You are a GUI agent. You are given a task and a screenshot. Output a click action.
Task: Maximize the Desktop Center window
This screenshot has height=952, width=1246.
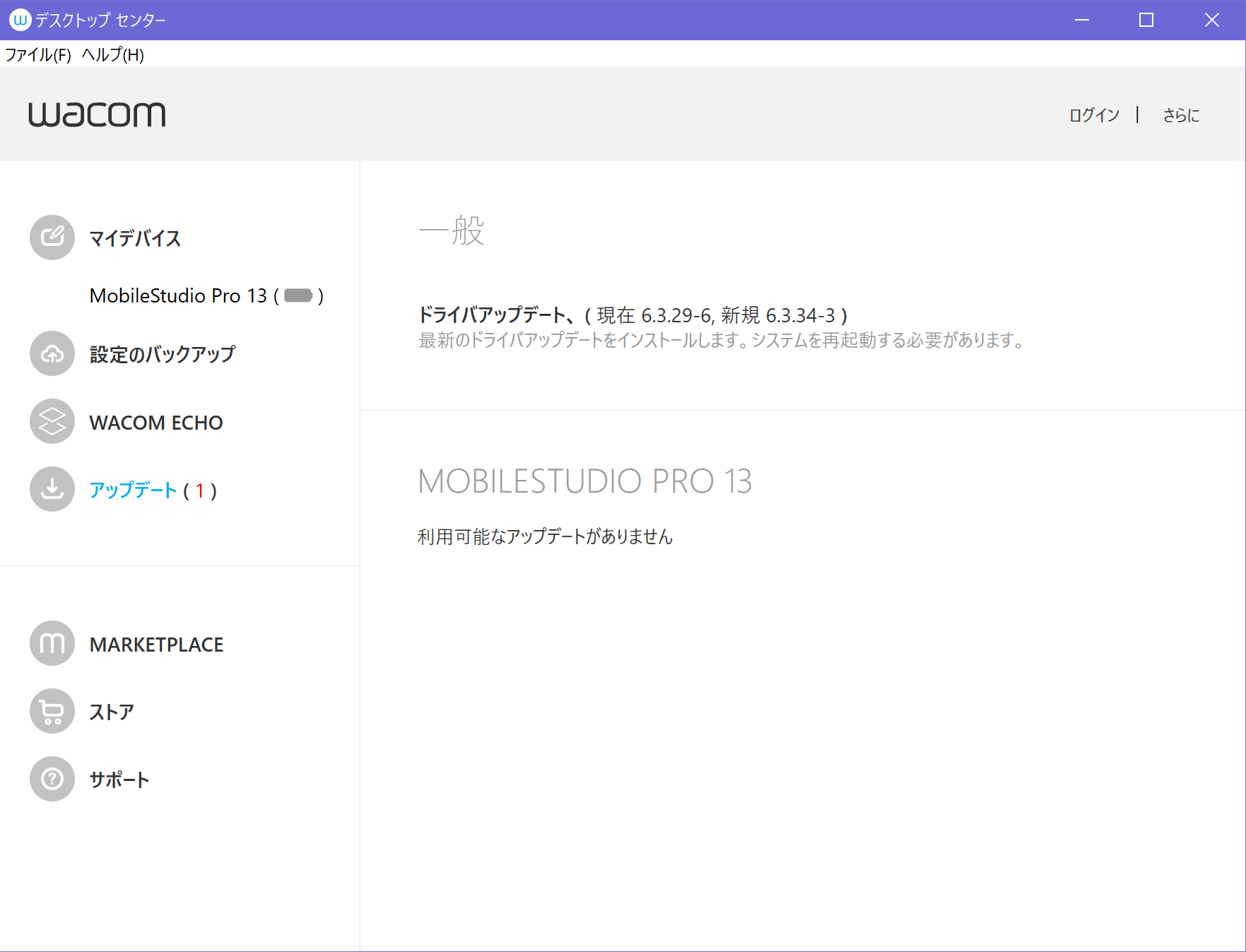(x=1146, y=20)
